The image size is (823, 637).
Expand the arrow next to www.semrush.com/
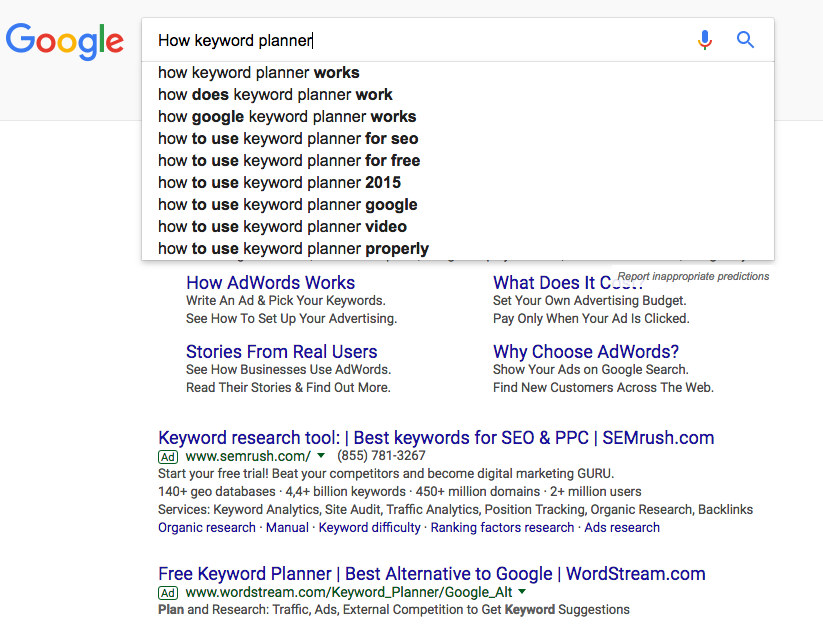coord(321,455)
